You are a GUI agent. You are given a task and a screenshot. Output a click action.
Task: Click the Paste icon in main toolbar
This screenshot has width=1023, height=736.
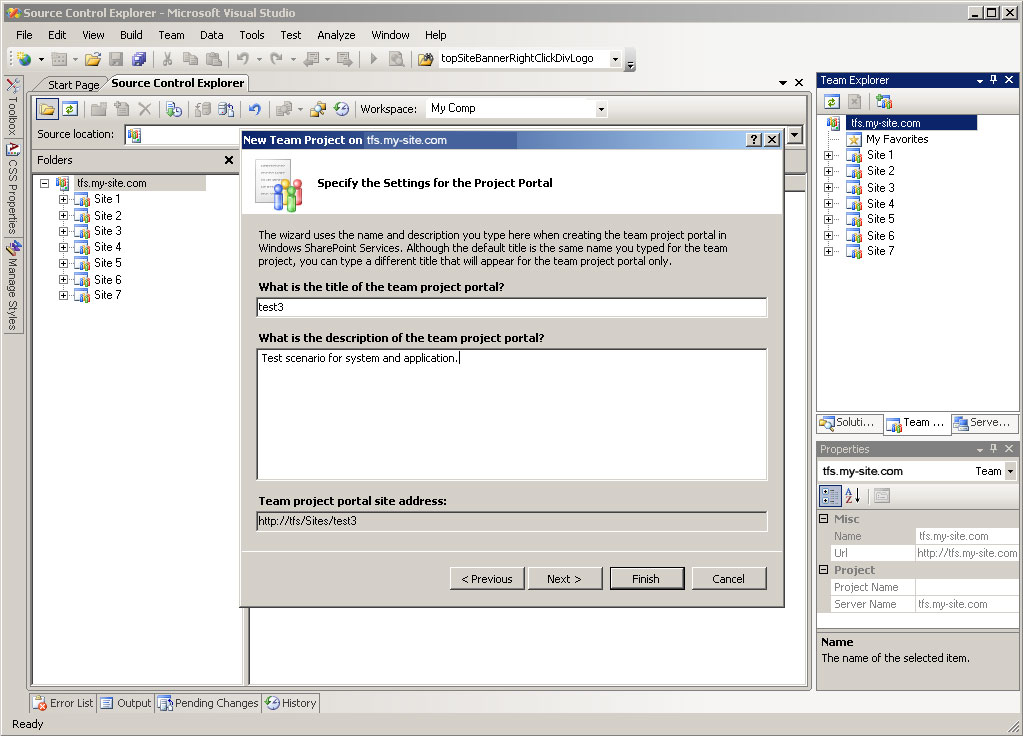214,59
